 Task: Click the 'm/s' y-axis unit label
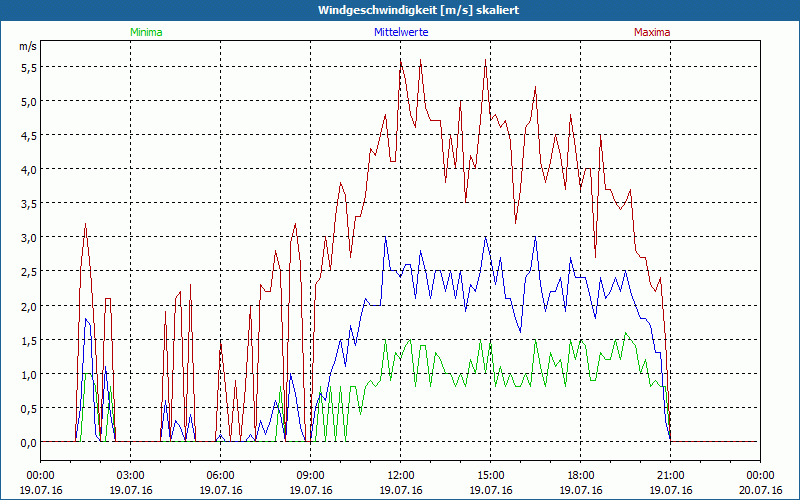[28, 46]
